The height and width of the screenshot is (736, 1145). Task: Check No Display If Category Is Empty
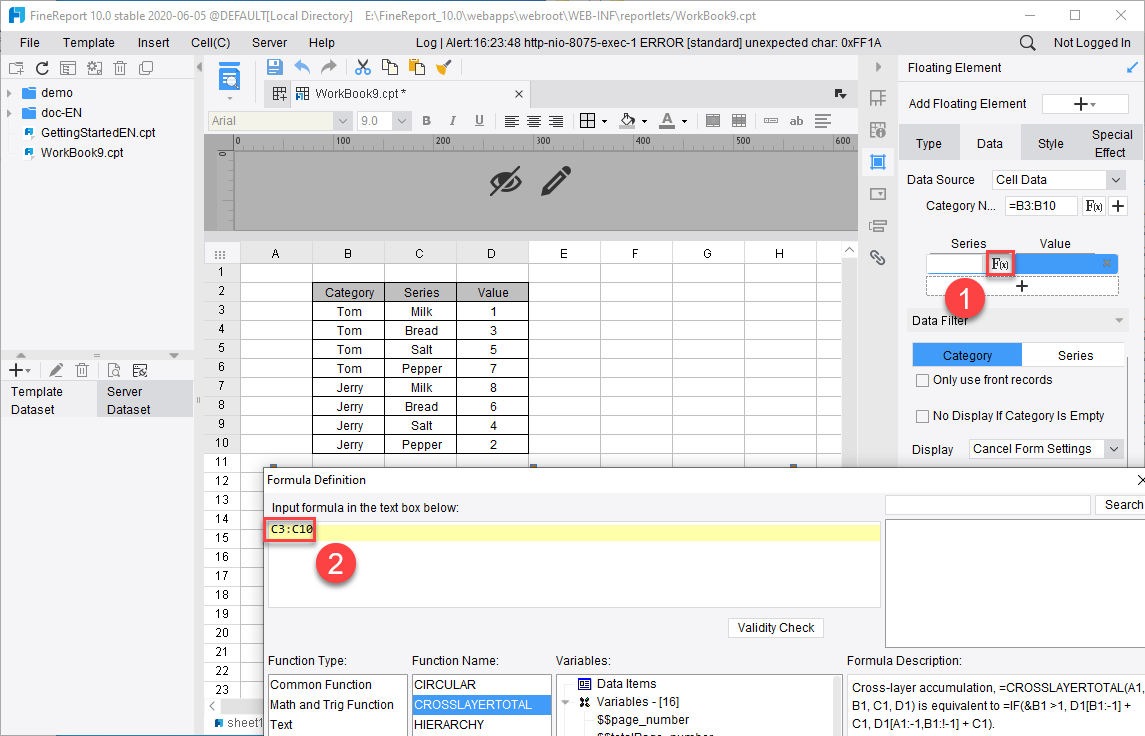click(922, 416)
